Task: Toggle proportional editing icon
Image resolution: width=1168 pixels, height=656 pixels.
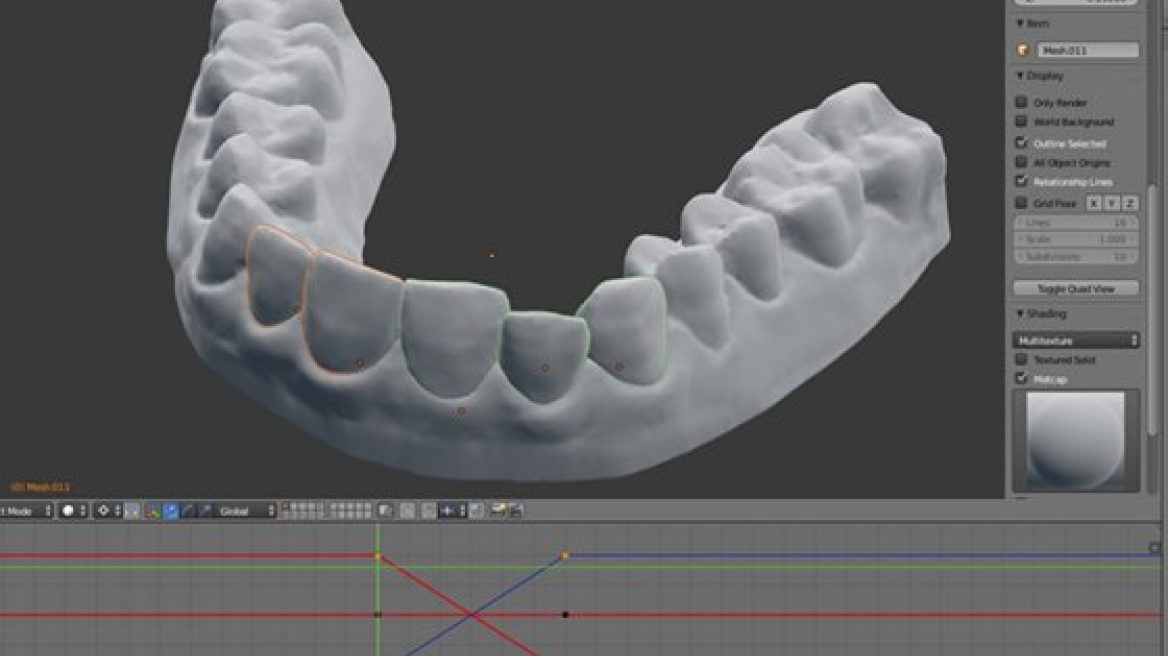Action: click(407, 510)
